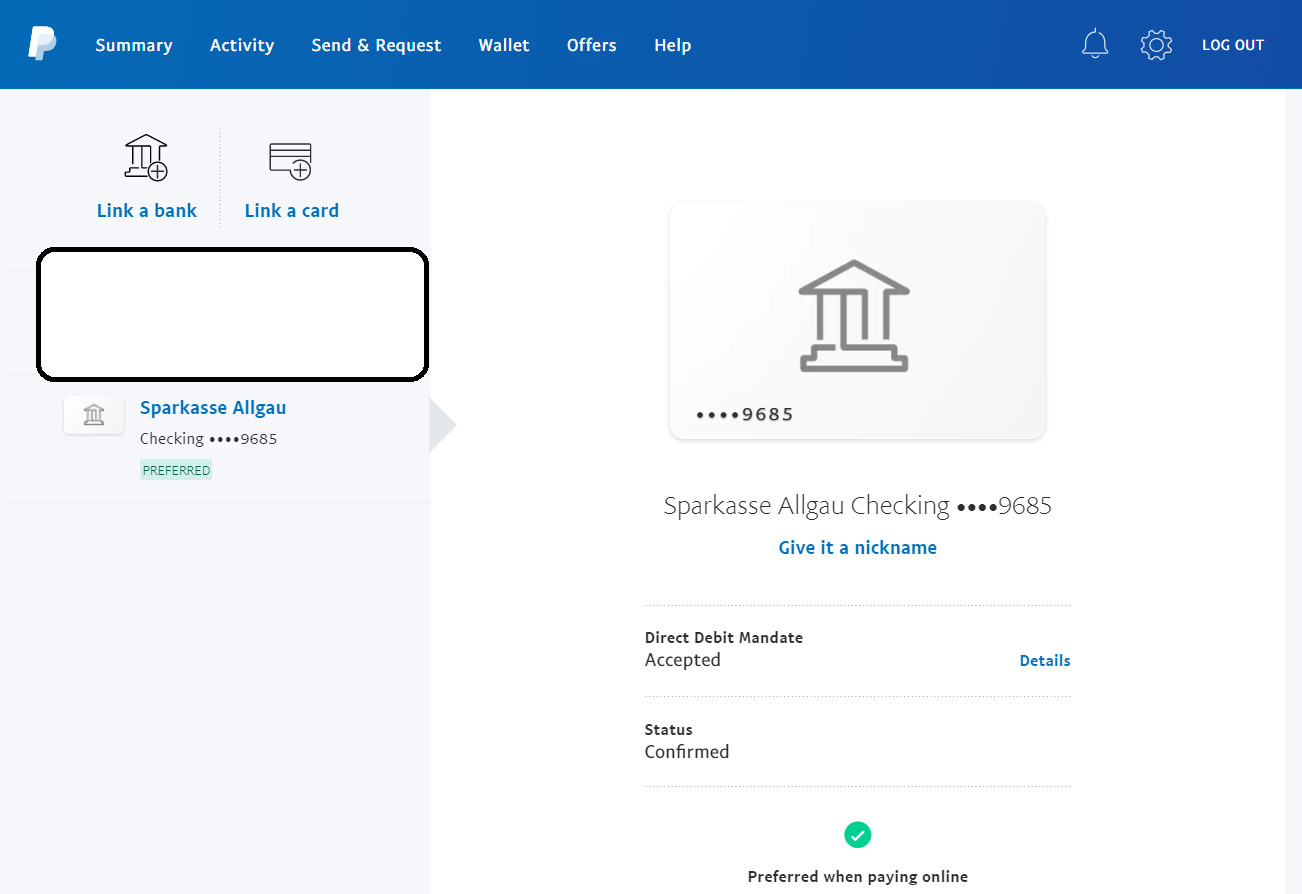The image size is (1302, 894).
Task: Click the Checking ••••9685 sidebar text
Action: (208, 438)
